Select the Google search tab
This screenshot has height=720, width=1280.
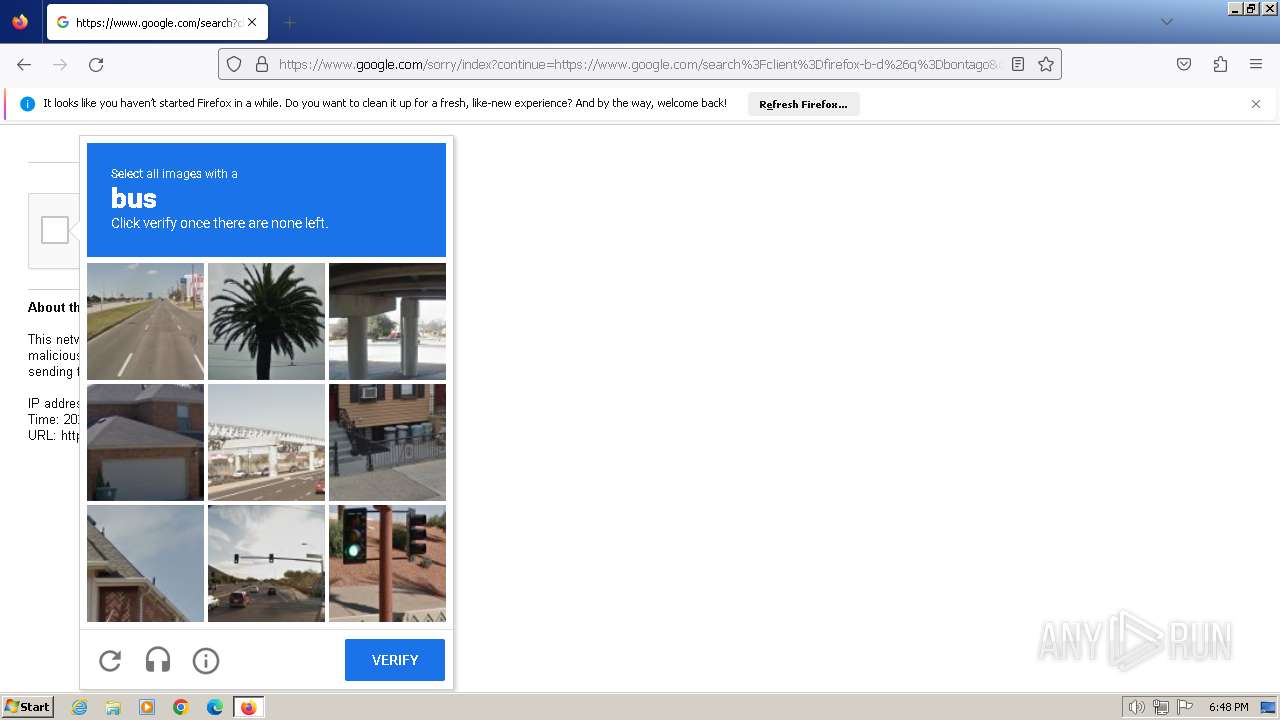pyautogui.click(x=157, y=22)
